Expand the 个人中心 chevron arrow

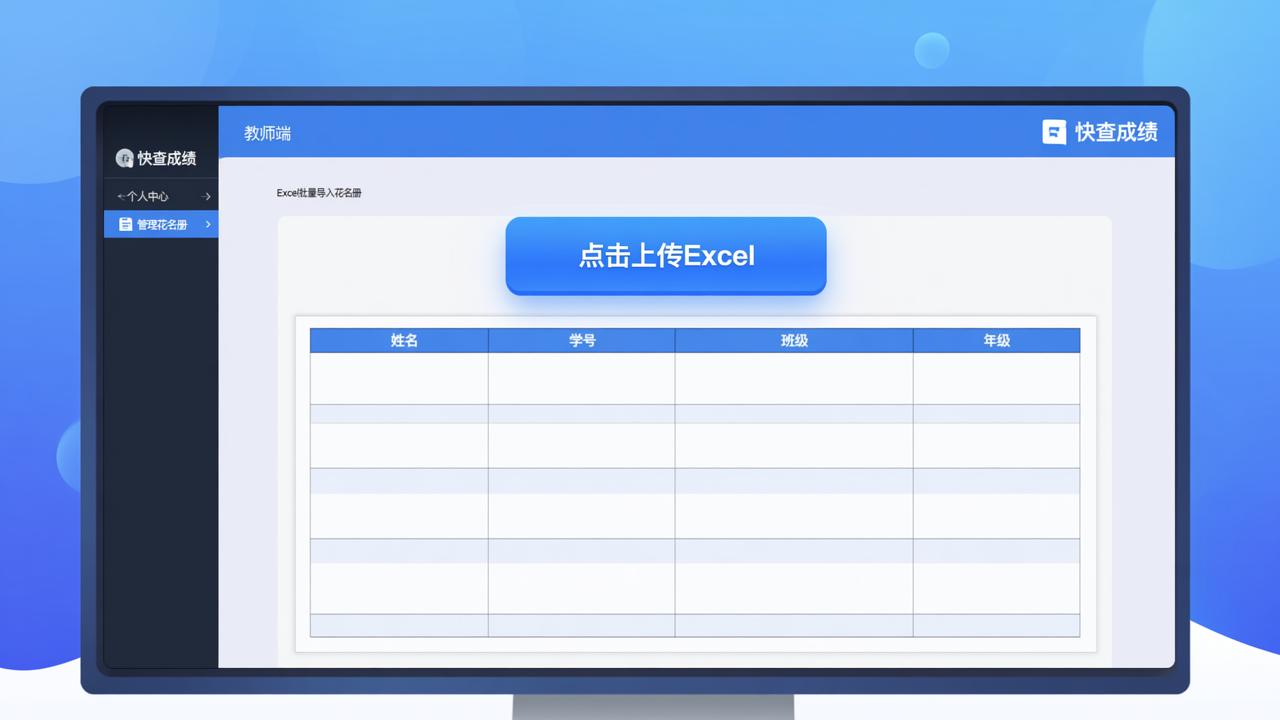coord(207,196)
